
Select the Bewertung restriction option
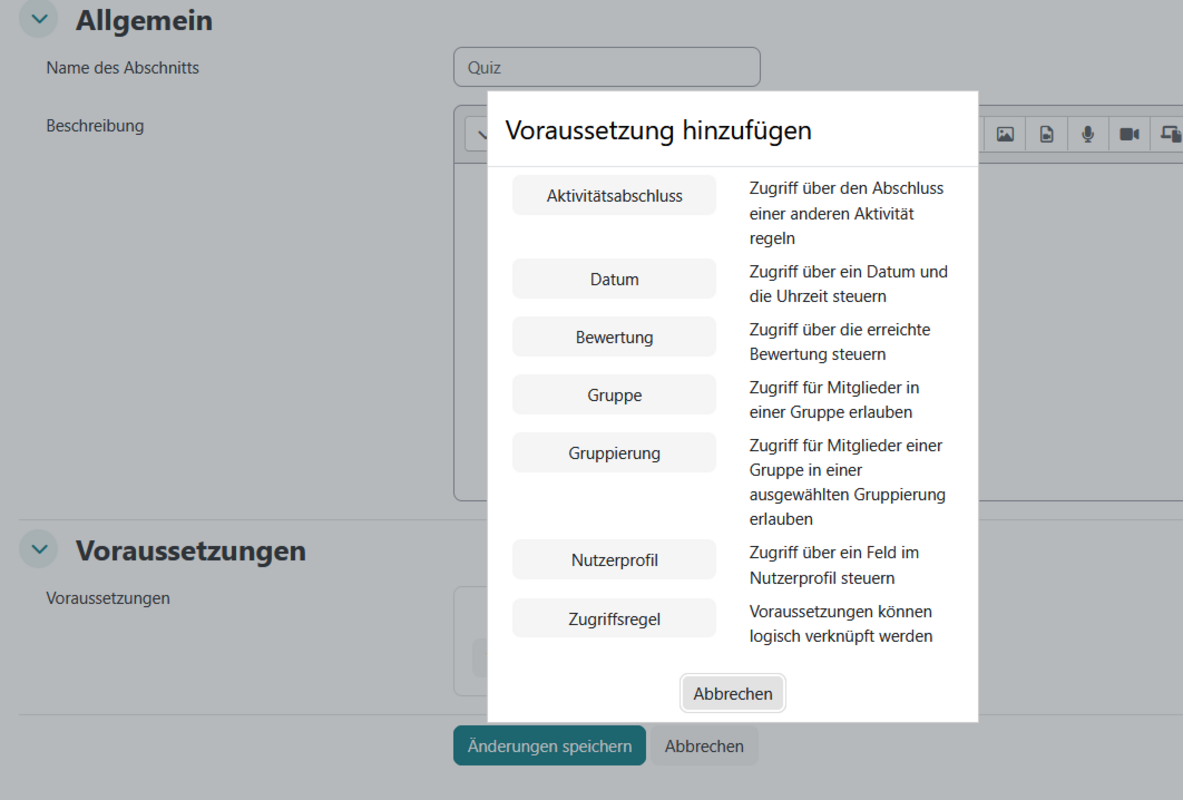[614, 337]
